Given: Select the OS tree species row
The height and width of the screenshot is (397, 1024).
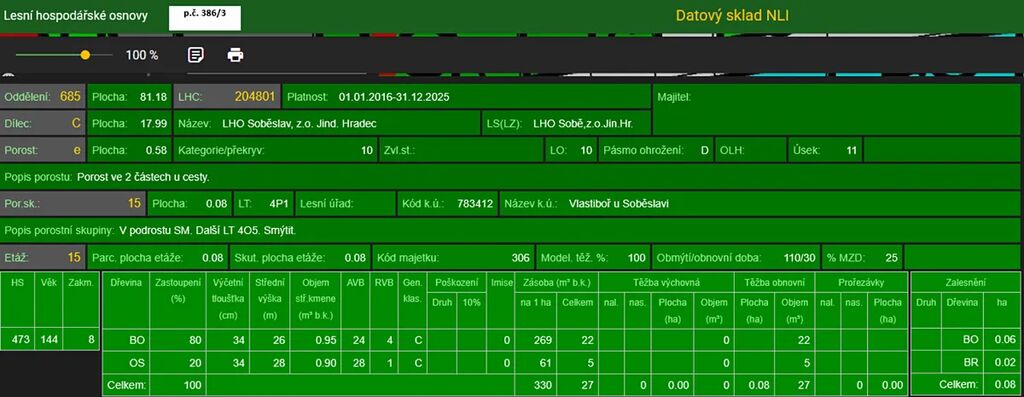Looking at the screenshot, I should [x=505, y=362].
